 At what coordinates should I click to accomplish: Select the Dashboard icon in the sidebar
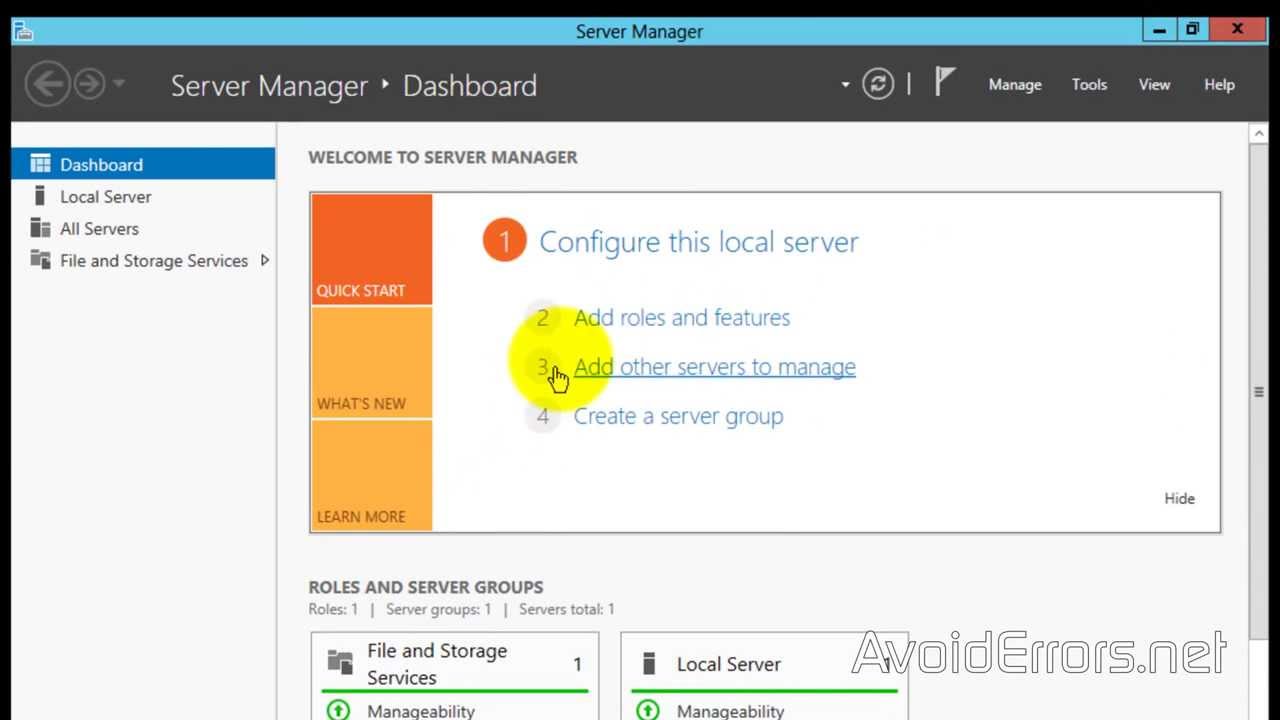[x=39, y=163]
